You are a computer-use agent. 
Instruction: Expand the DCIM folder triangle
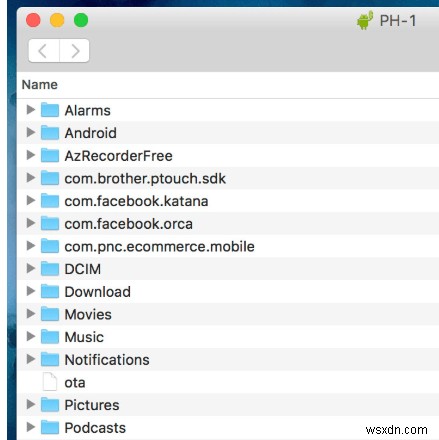31,268
